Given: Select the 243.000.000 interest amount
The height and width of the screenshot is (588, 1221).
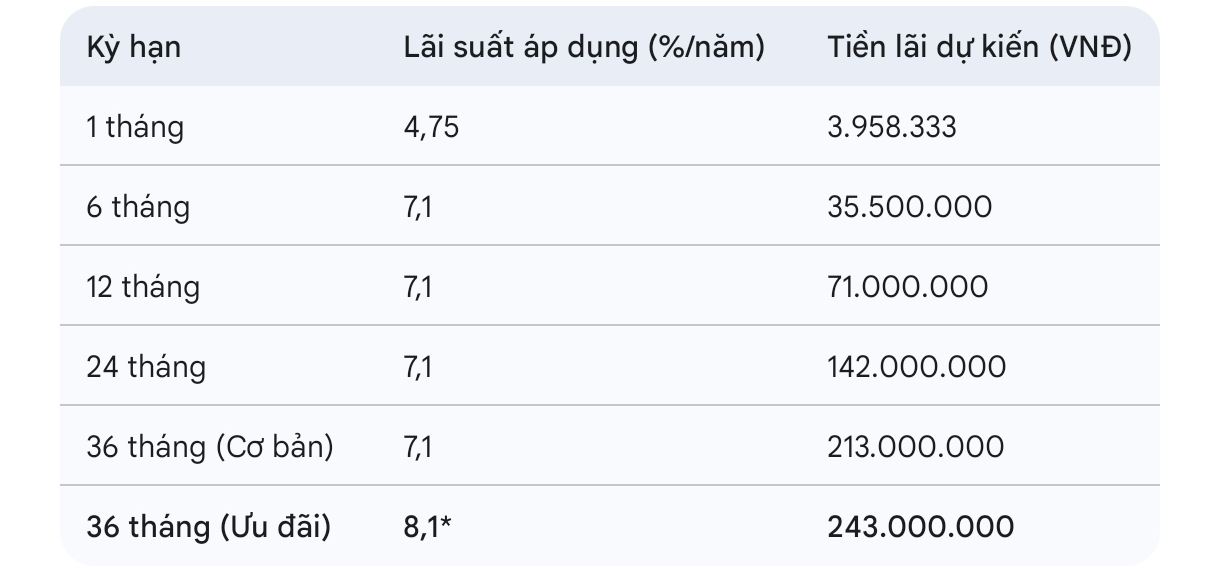Looking at the screenshot, I should tap(920, 527).
